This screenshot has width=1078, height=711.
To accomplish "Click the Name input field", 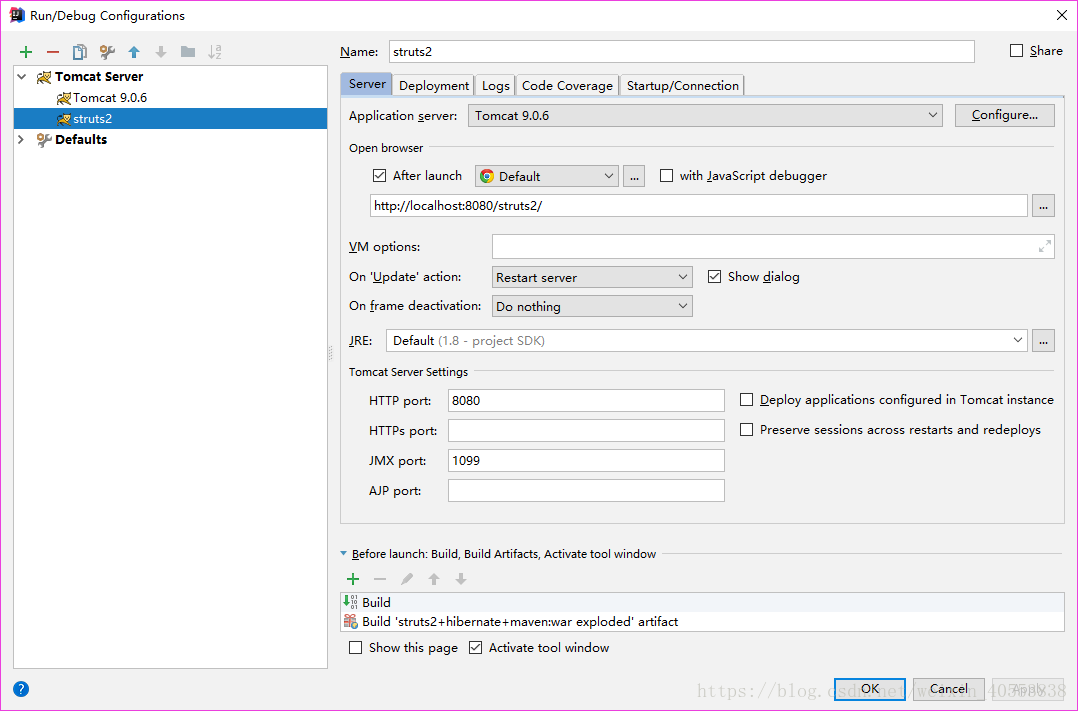I will (x=681, y=52).
